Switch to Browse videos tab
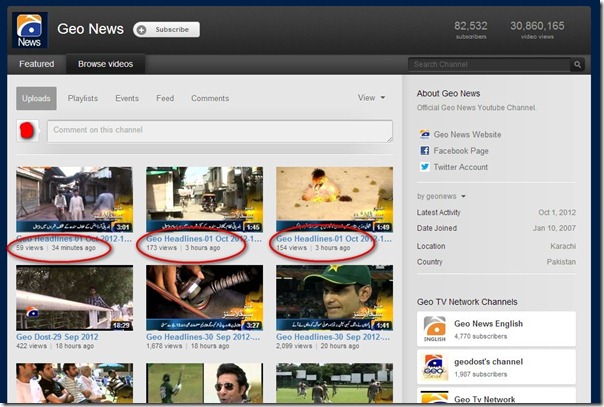604x407 pixels. 105,64
